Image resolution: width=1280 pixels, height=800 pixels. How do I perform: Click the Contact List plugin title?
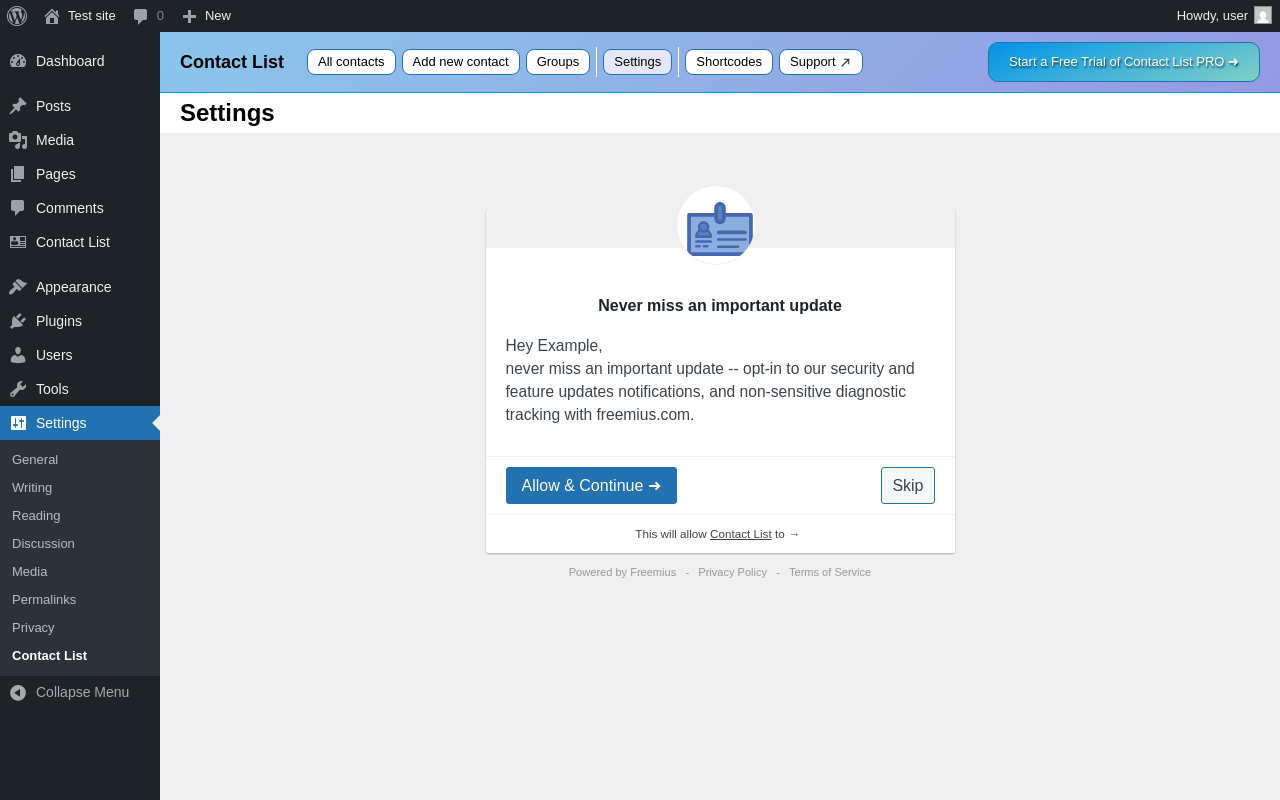(x=232, y=62)
